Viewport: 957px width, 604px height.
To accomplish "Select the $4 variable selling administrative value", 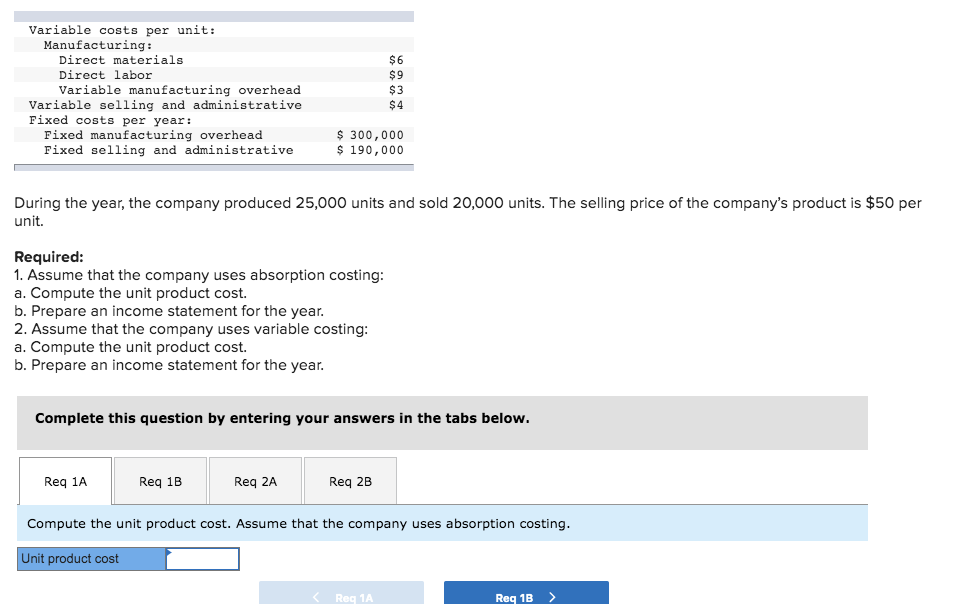I will click(x=394, y=104).
